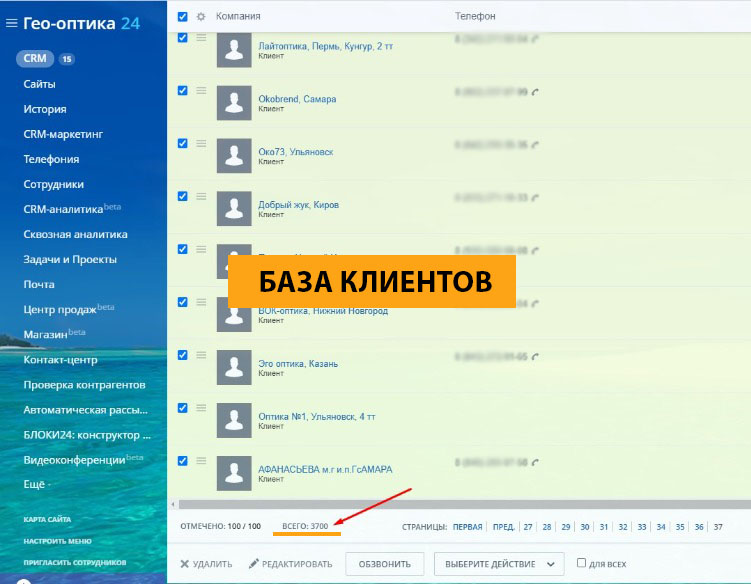Click row menu icon for Okobrend, Самара

click(x=201, y=90)
